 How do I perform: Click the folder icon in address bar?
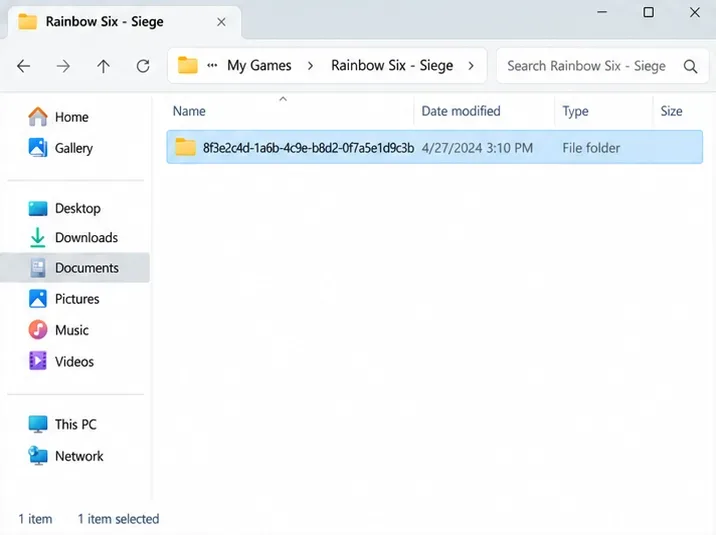coord(187,65)
